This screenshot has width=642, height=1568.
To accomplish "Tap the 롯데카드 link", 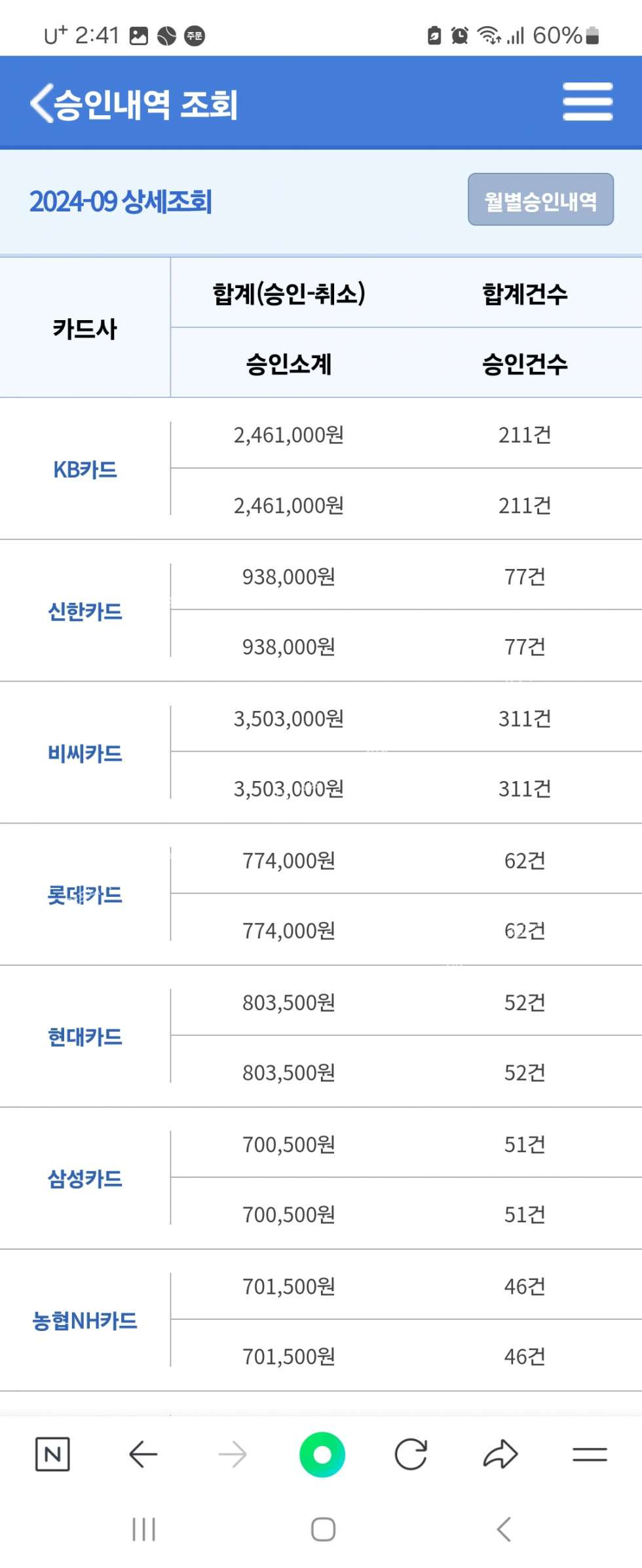I will click(x=85, y=895).
